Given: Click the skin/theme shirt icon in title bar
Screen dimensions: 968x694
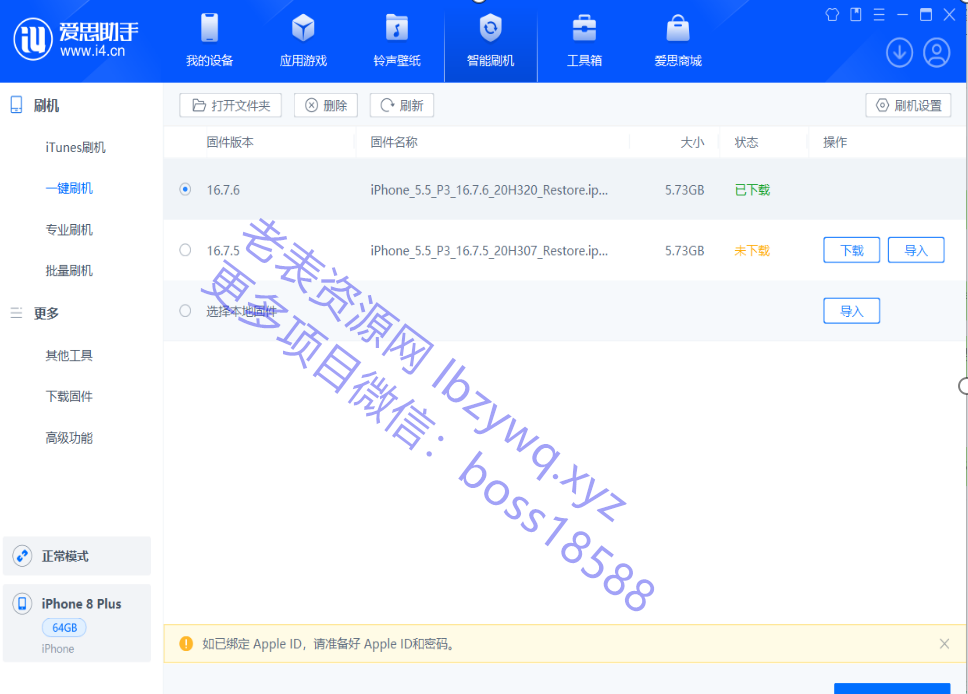Looking at the screenshot, I should (x=832, y=14).
